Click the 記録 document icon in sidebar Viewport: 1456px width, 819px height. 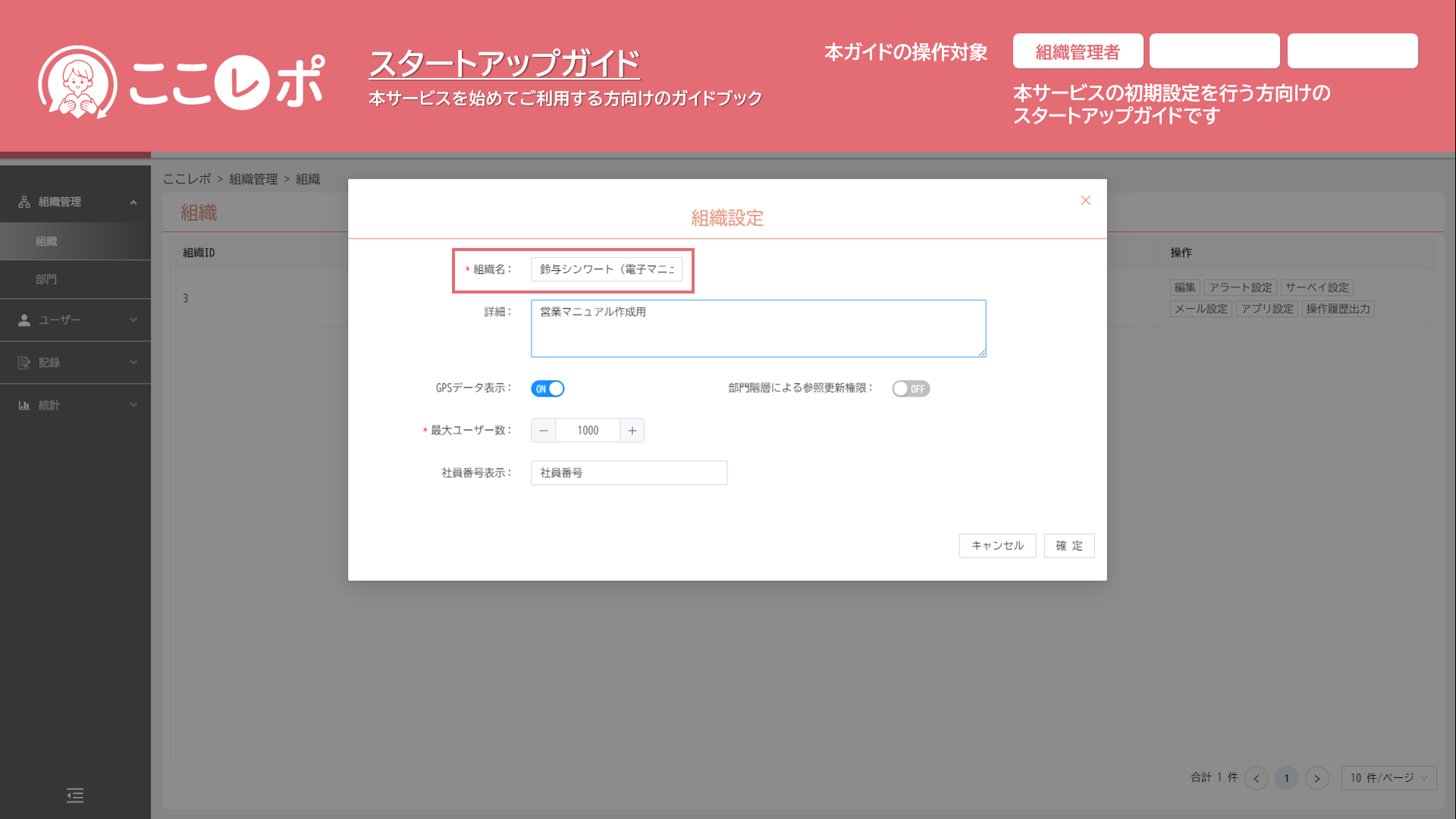coord(24,362)
